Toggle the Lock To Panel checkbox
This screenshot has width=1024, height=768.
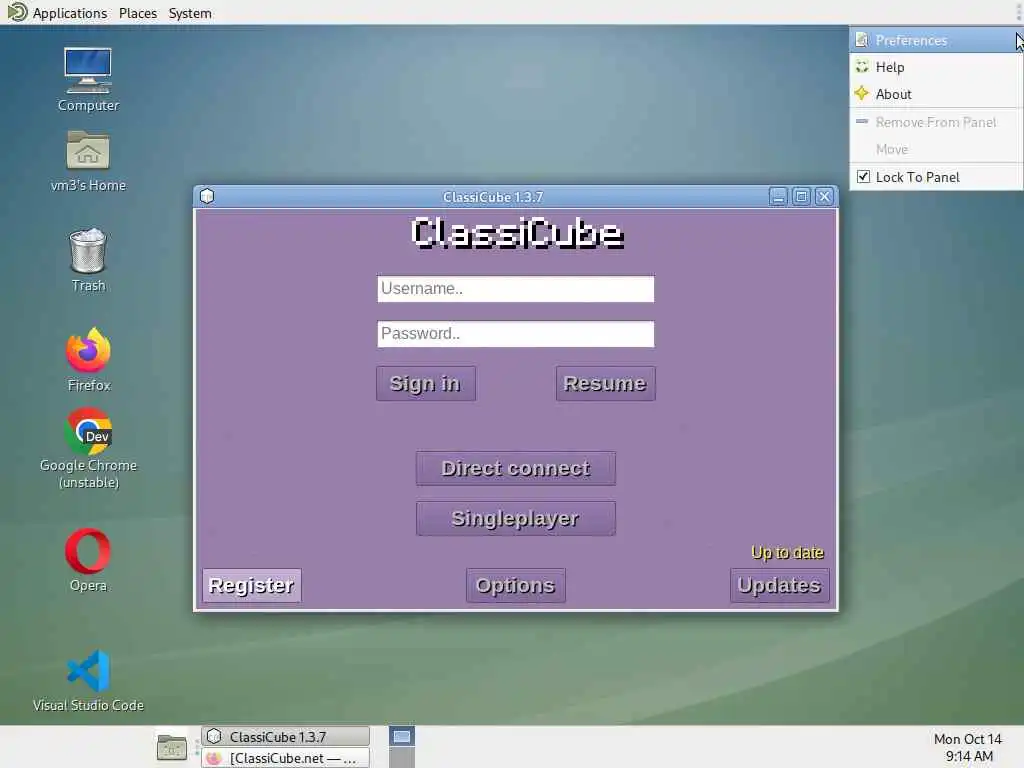pos(863,177)
